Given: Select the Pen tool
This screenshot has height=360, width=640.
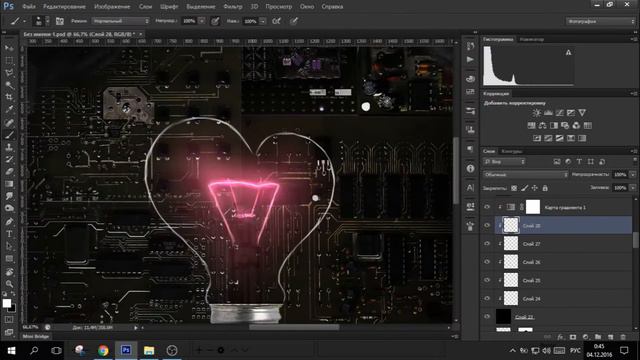Looking at the screenshot, I should 9,222.
